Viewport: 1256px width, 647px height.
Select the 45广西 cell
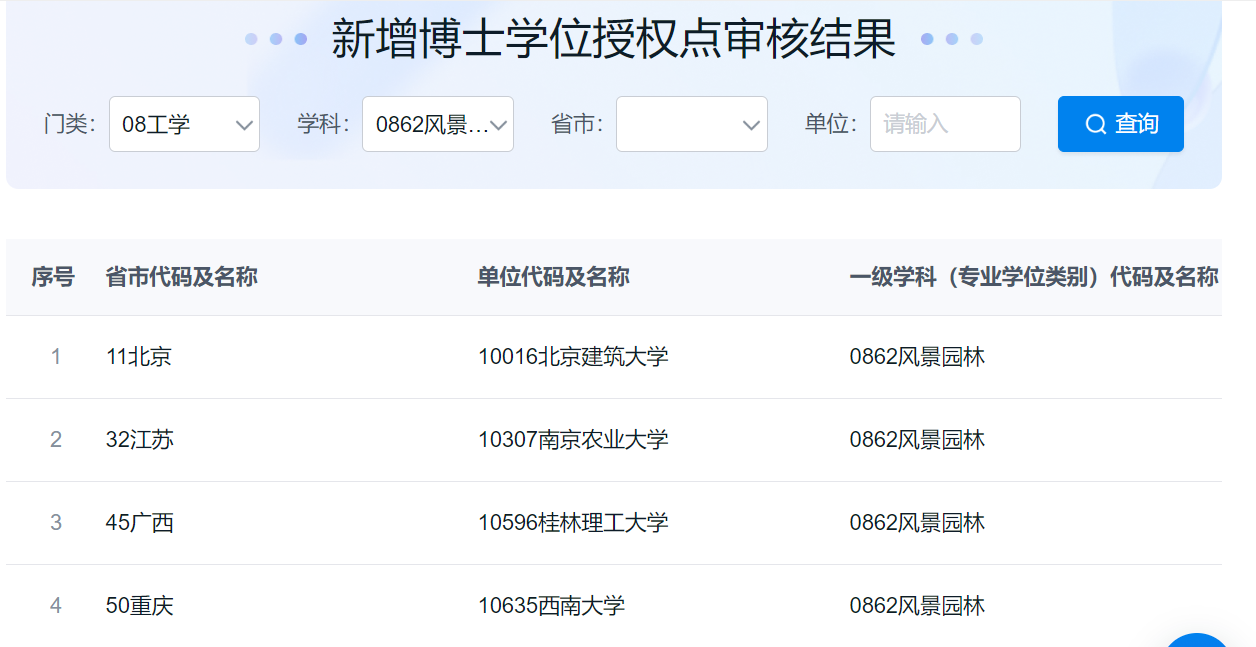140,522
